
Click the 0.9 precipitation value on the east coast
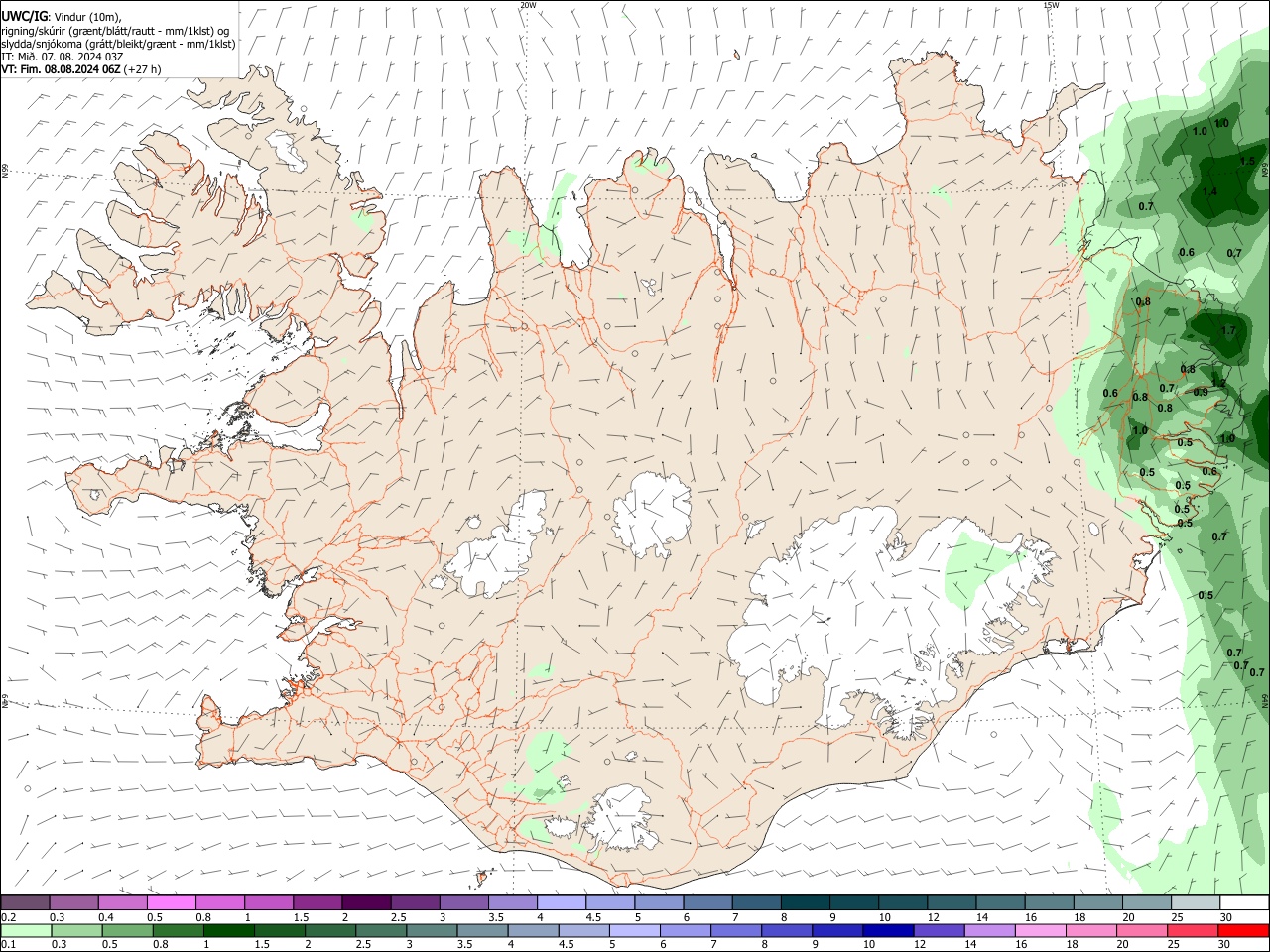click(1201, 393)
